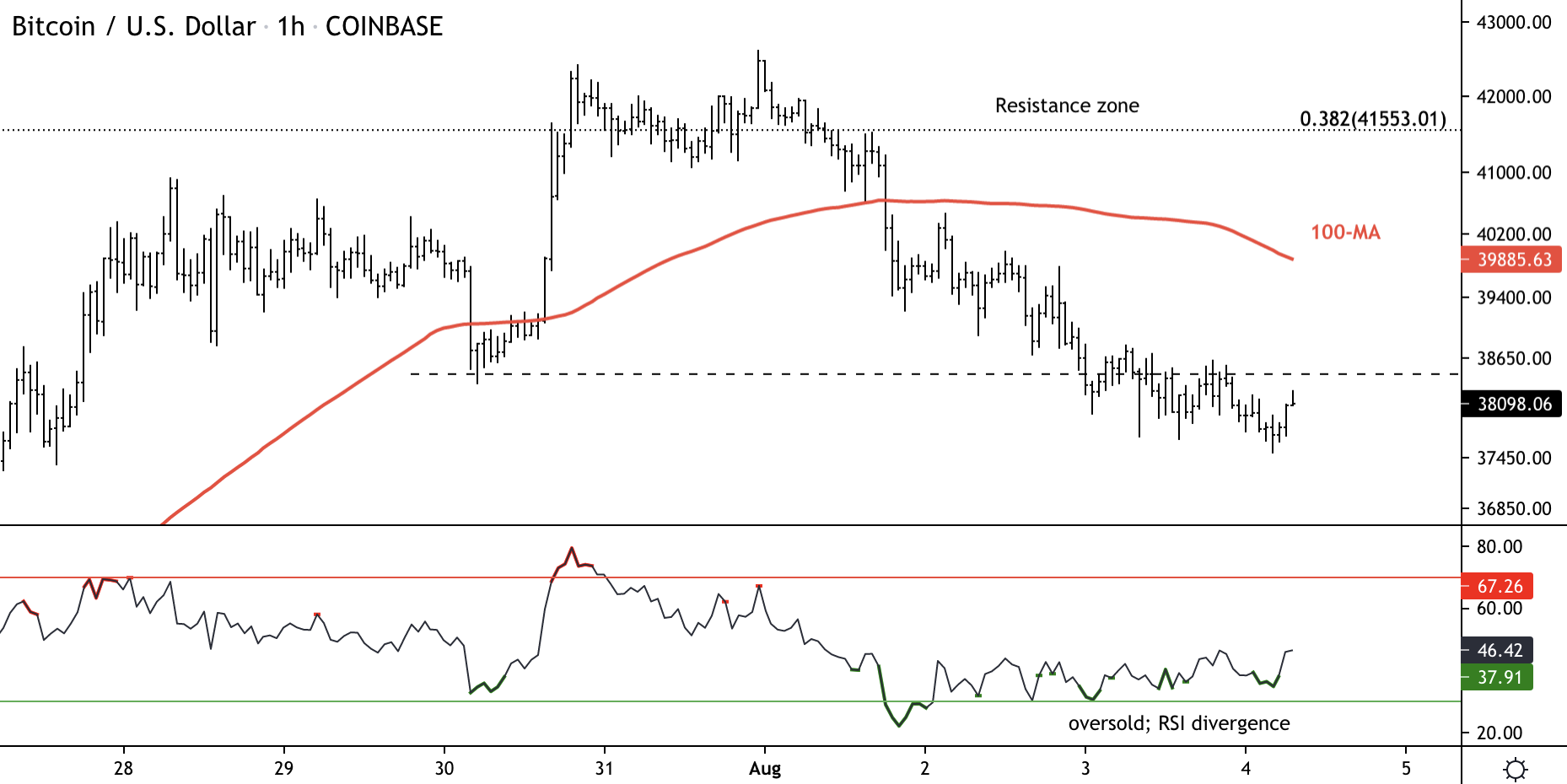This screenshot has width=1567, height=784.
Task: Click the 42000.00 price axis label
Action: click(x=1514, y=97)
